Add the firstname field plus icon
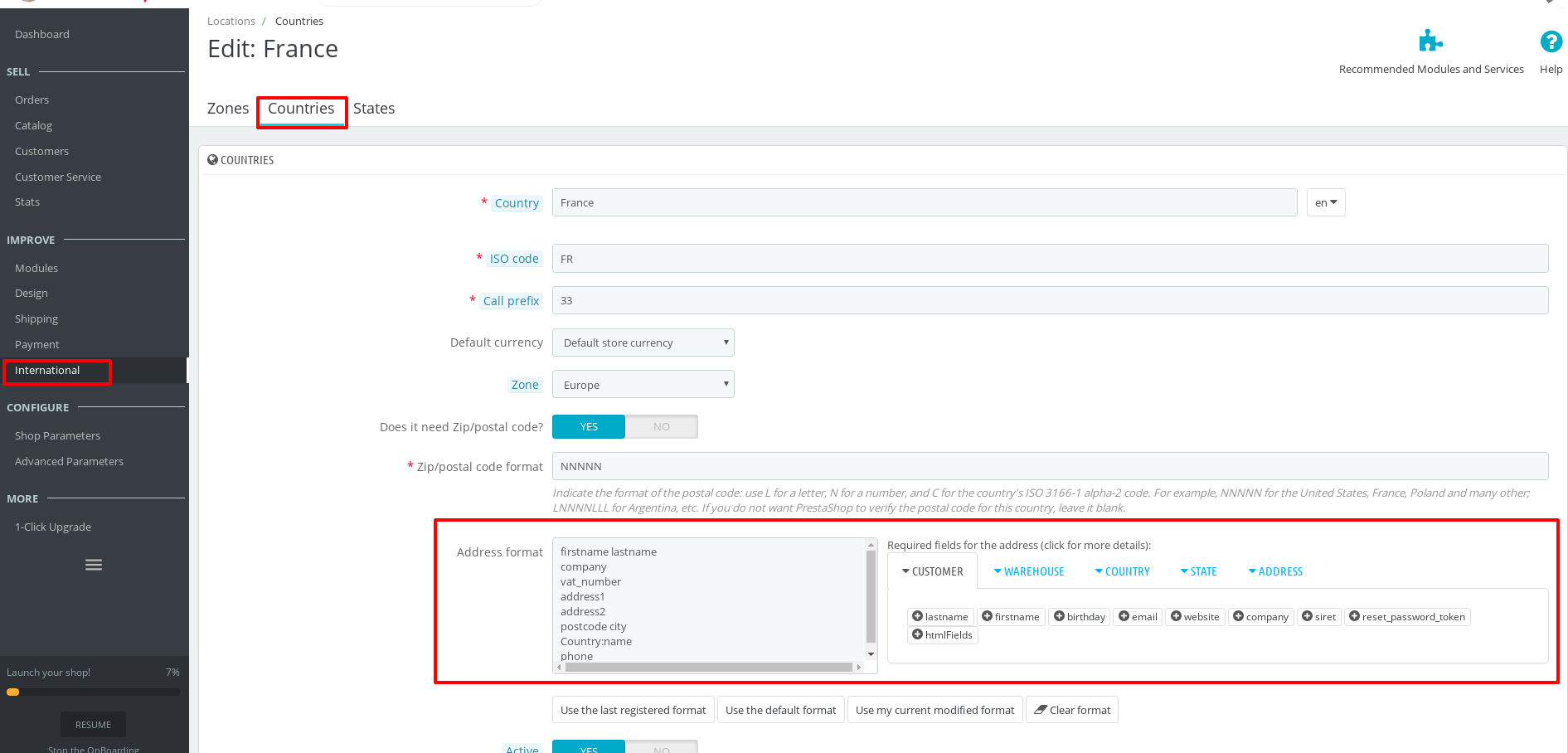Image resolution: width=1568 pixels, height=753 pixels. pos(987,616)
